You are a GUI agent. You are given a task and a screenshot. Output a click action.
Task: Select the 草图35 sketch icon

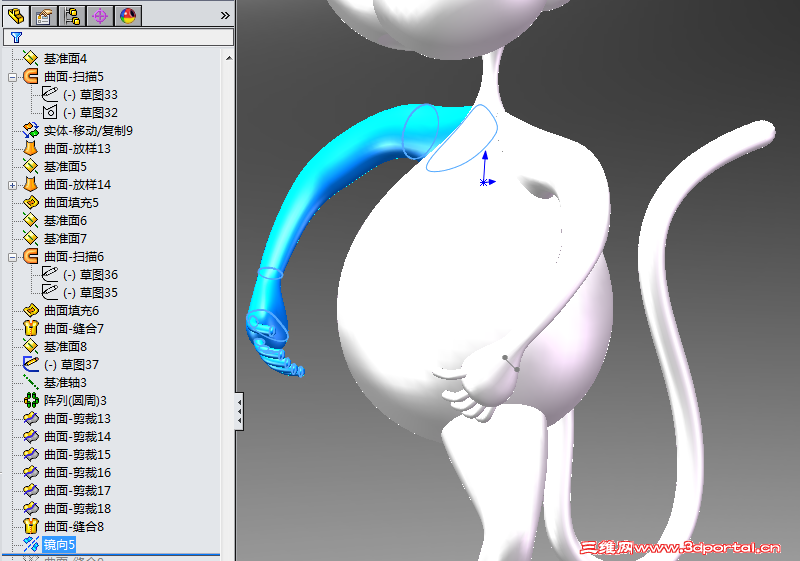[x=49, y=292]
